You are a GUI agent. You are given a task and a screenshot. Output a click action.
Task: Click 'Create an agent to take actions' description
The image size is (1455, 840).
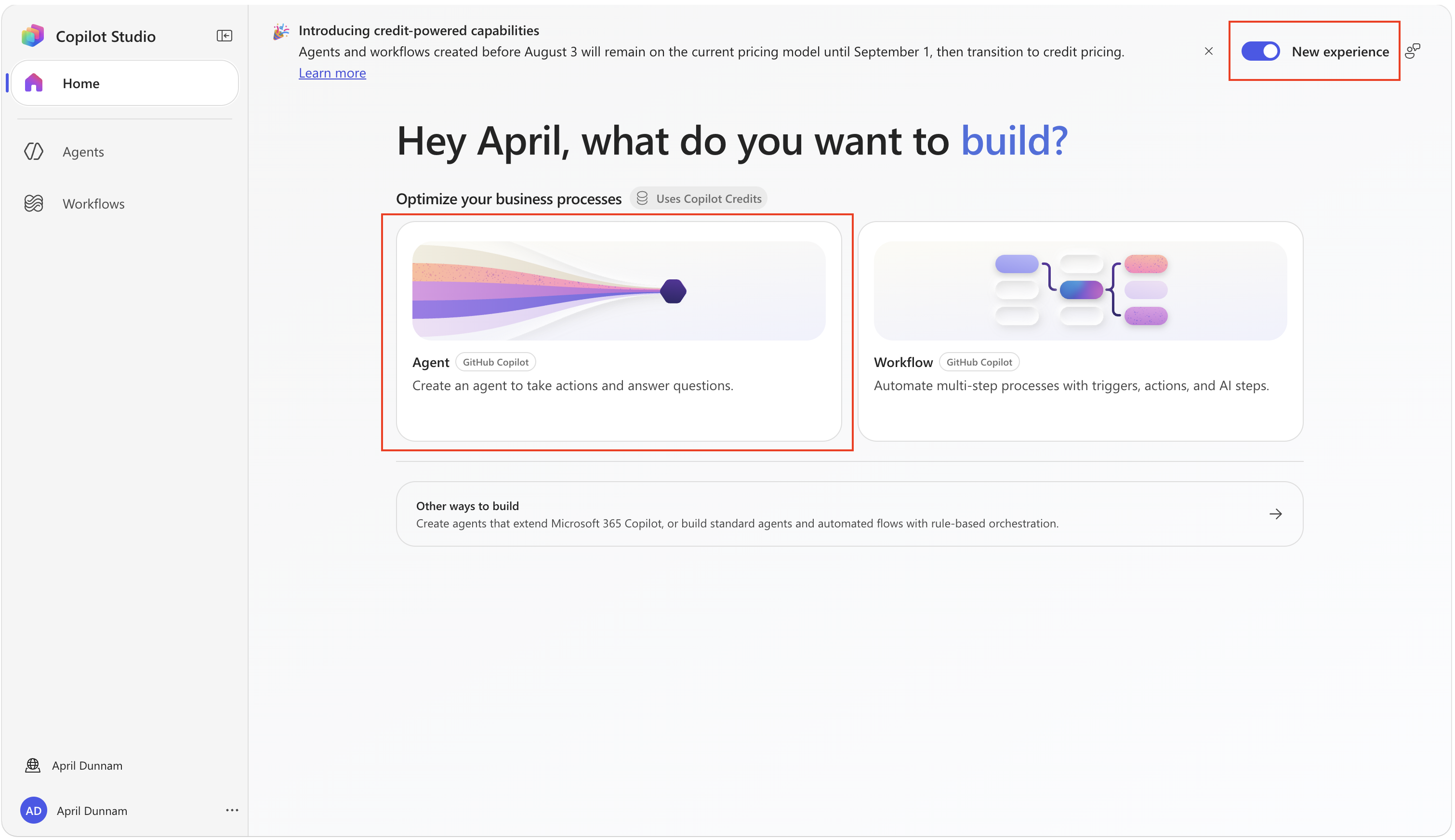(x=572, y=386)
